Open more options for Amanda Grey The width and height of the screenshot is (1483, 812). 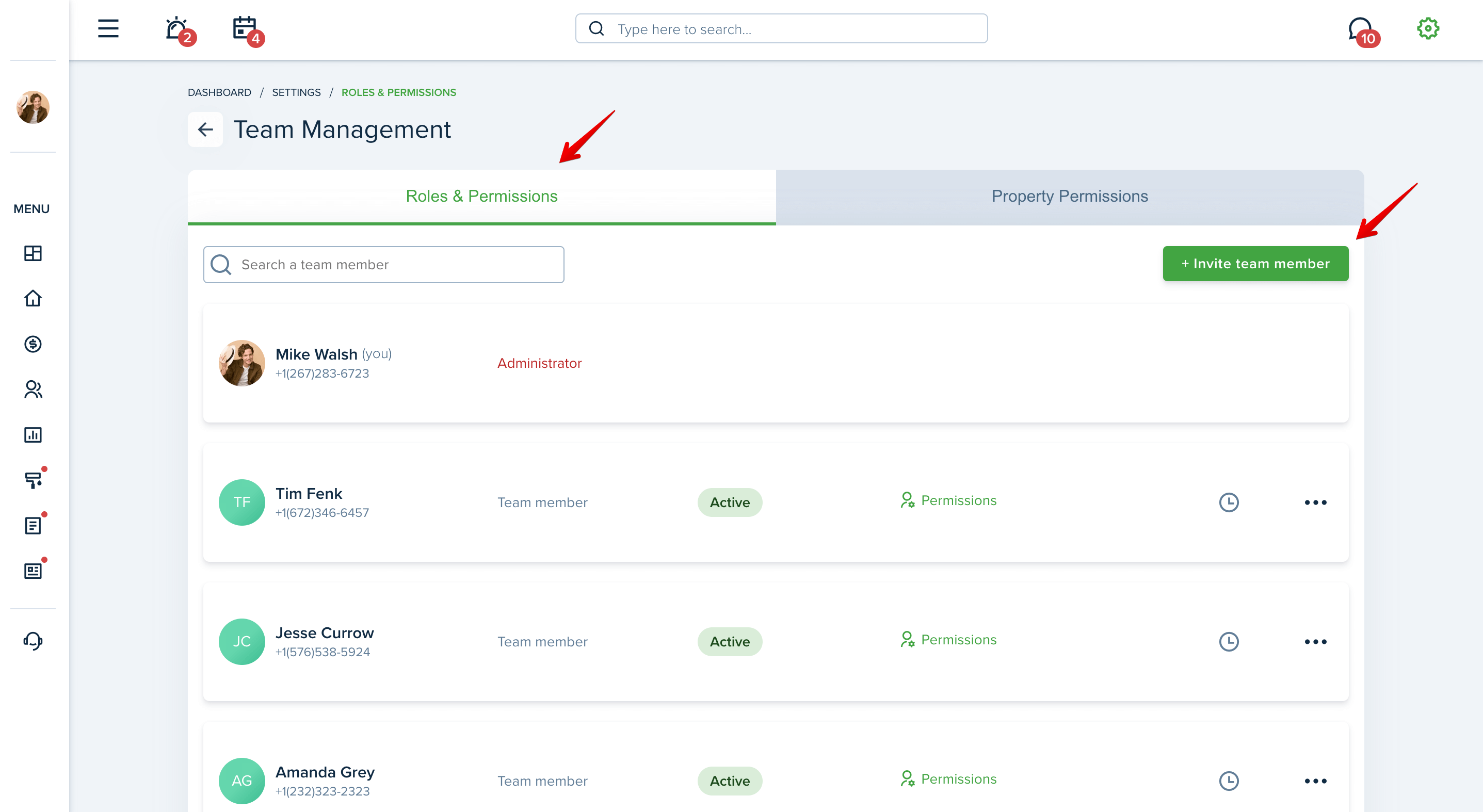pos(1315,781)
